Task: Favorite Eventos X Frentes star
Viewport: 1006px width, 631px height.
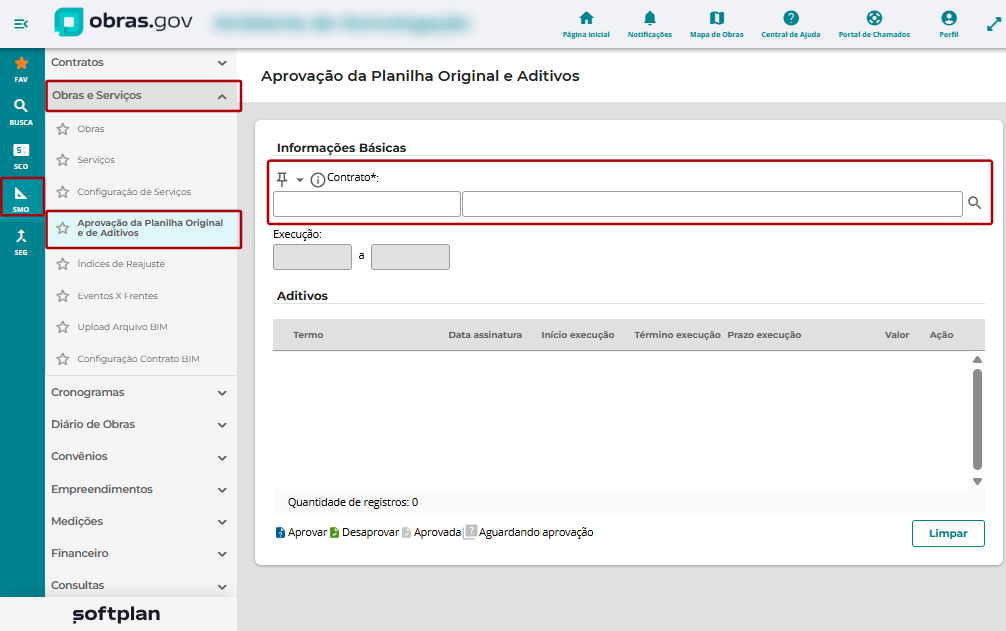Action: [62, 296]
